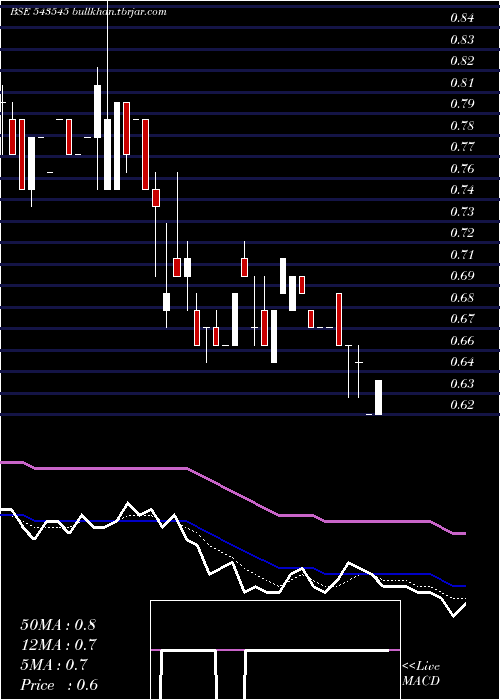Click the 12MA : 0.7 readout

click(58, 645)
